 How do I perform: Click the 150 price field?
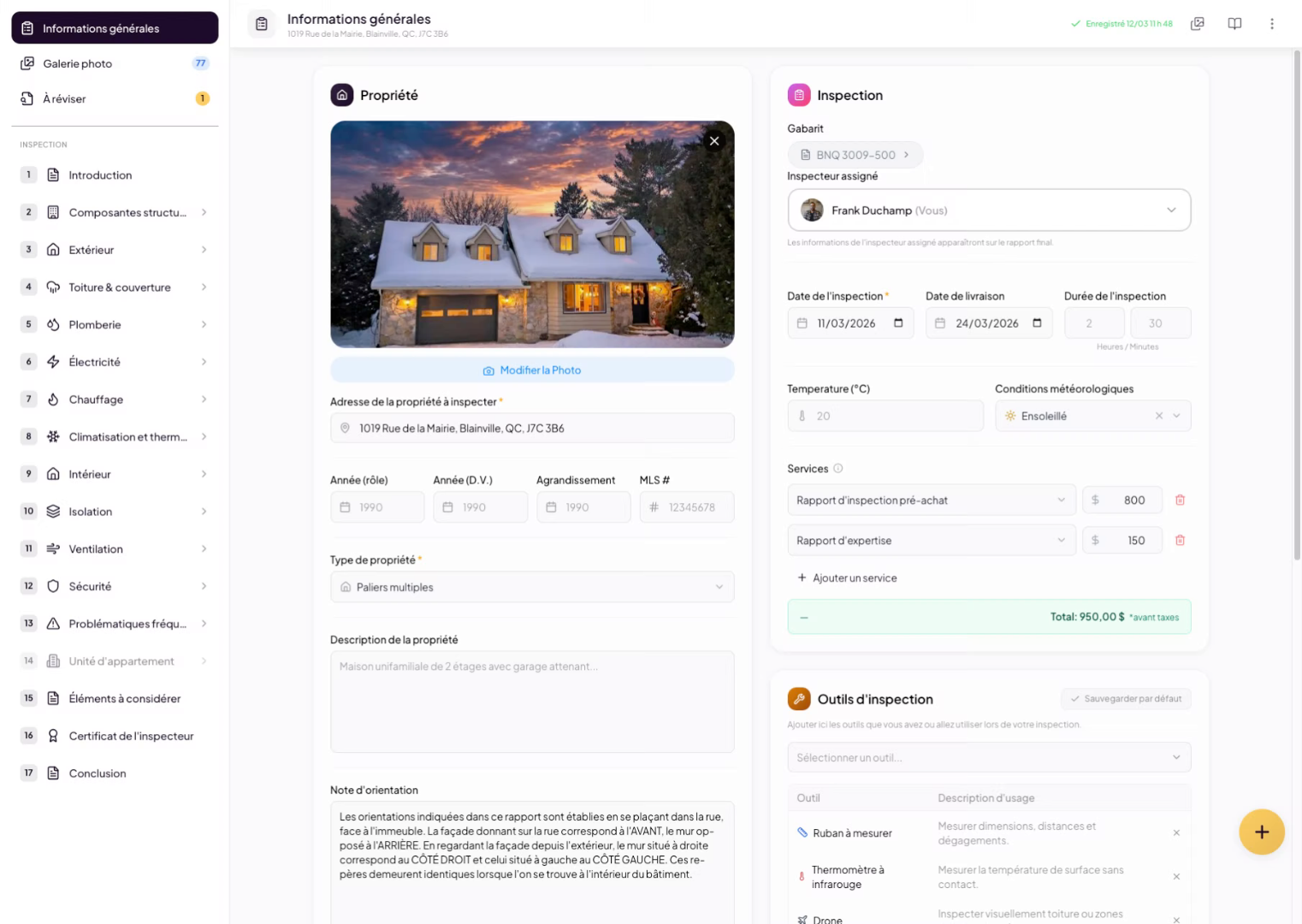[x=1122, y=541]
